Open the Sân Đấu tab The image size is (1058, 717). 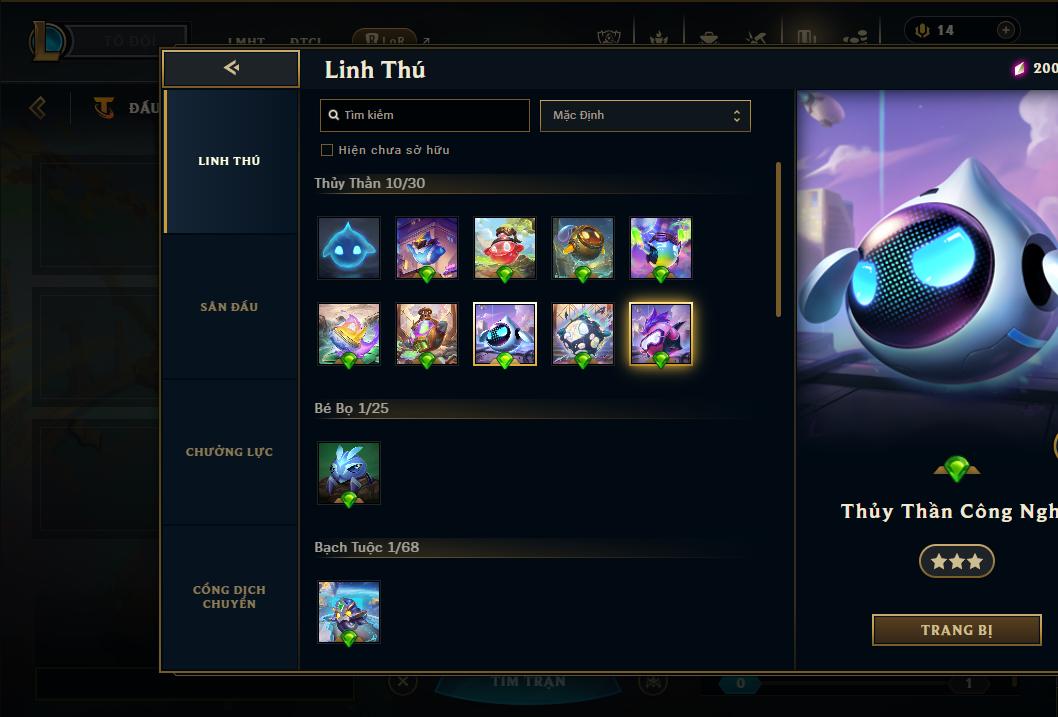click(x=229, y=307)
